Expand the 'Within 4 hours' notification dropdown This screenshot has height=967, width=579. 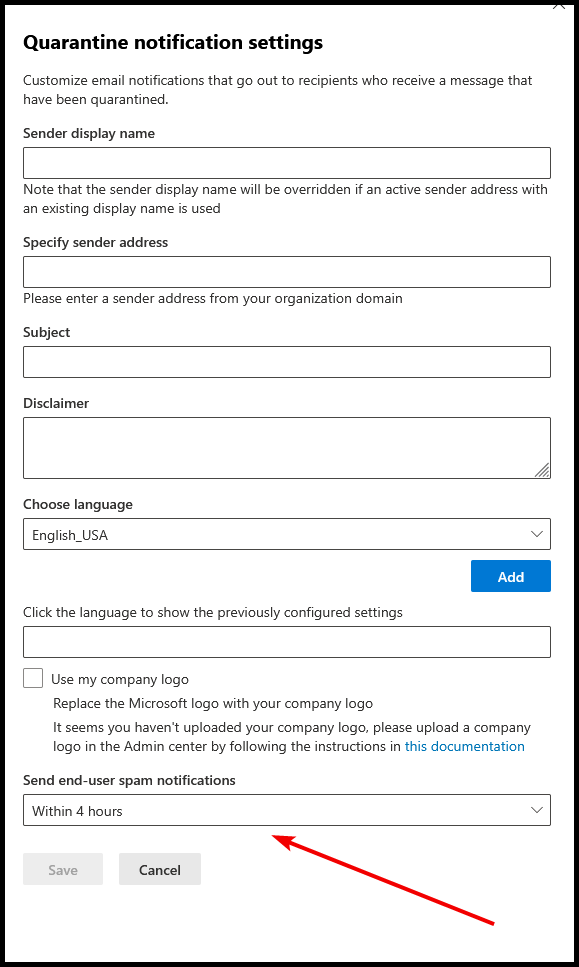coord(287,810)
